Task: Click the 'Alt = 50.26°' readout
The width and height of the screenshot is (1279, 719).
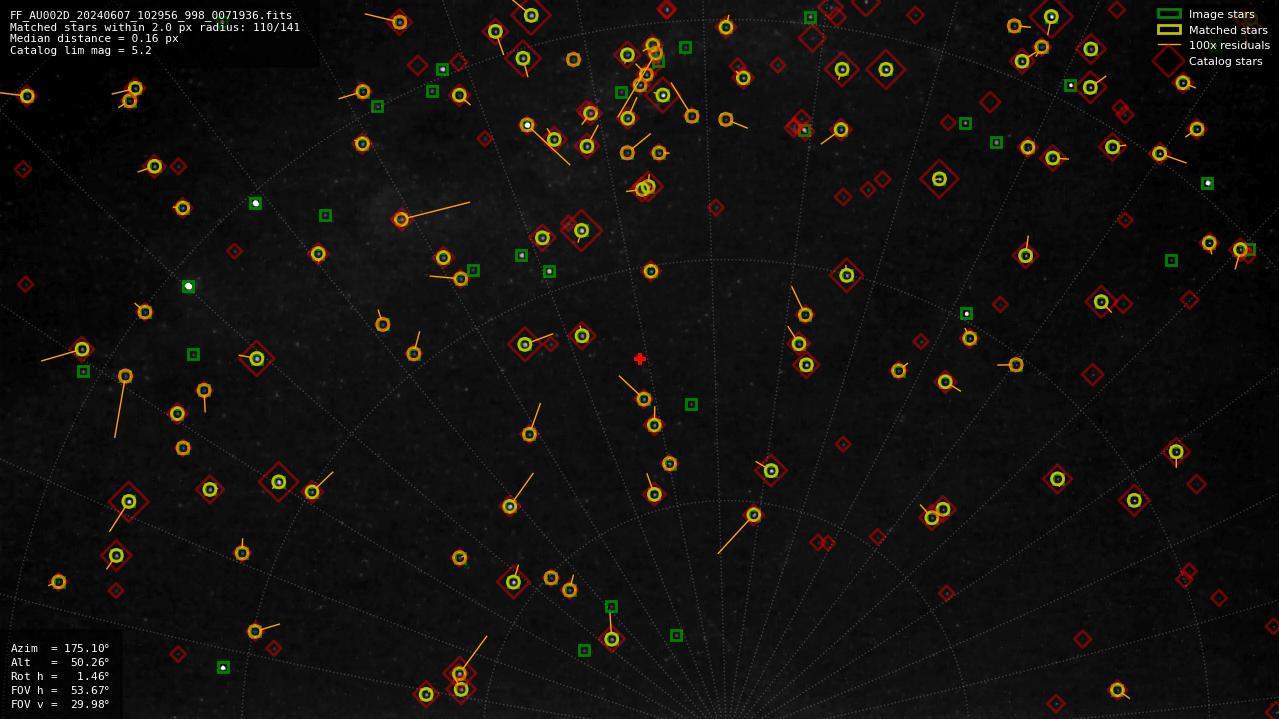Action: 60,662
